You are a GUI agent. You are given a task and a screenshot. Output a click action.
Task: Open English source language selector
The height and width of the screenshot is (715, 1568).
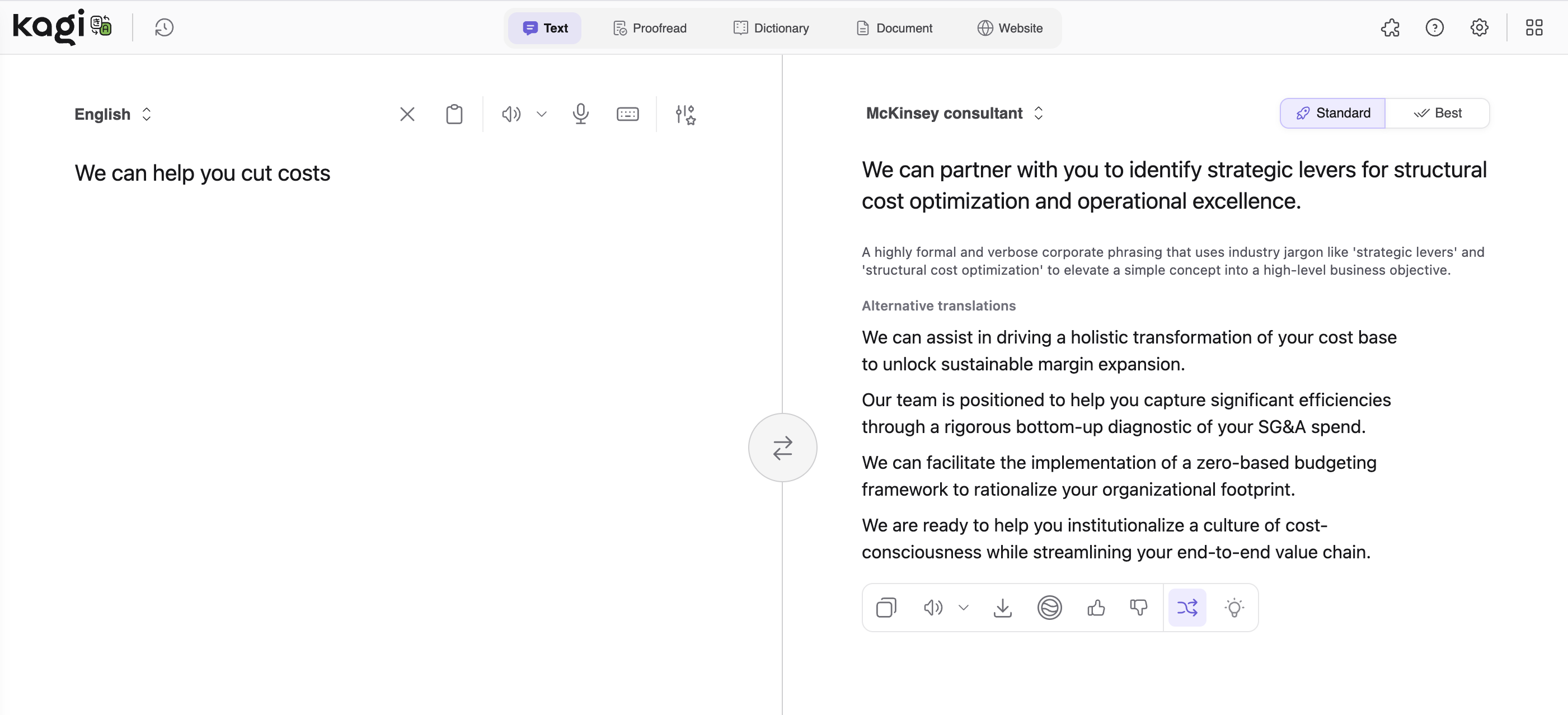112,114
